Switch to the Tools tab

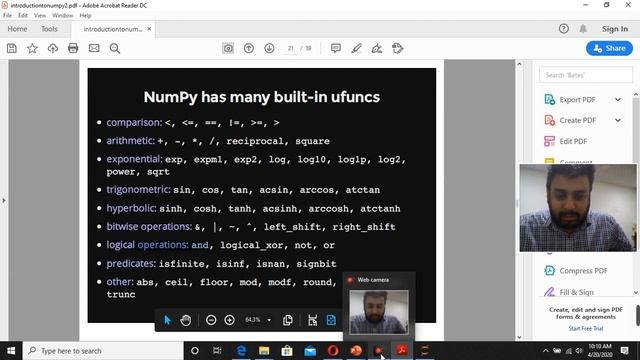(49, 29)
